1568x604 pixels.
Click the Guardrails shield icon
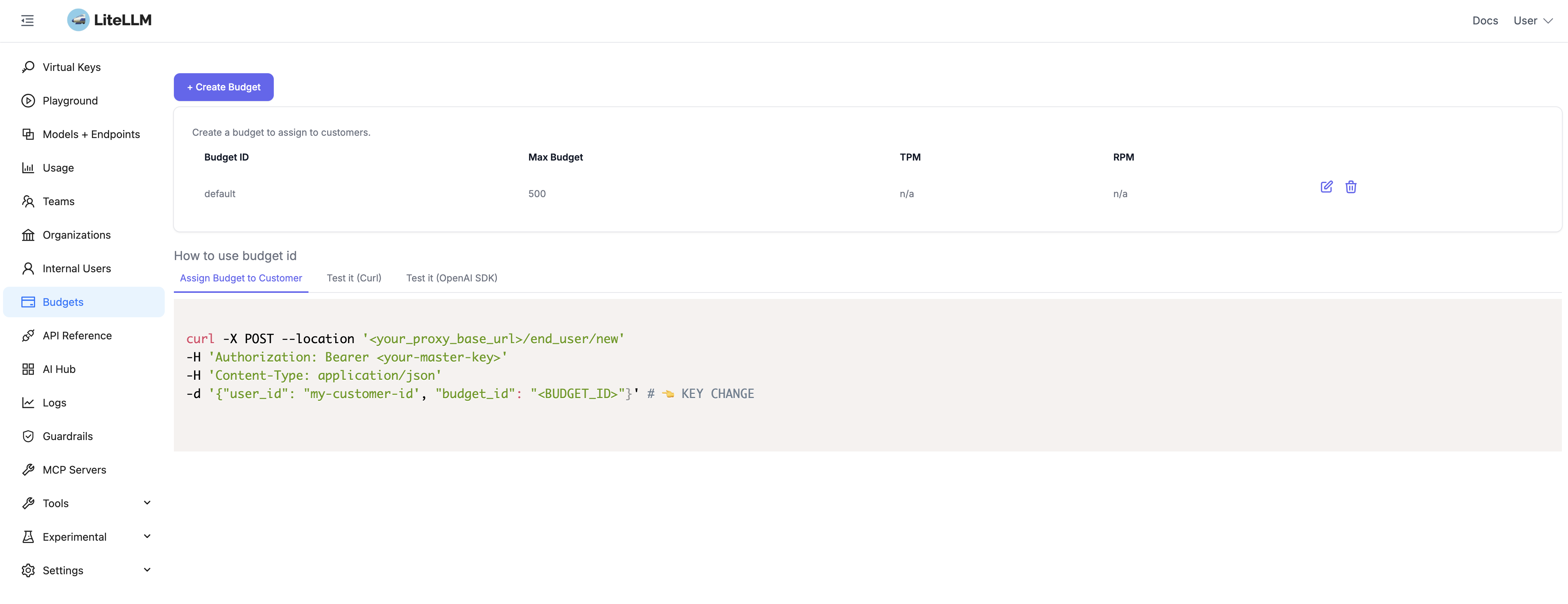[28, 436]
